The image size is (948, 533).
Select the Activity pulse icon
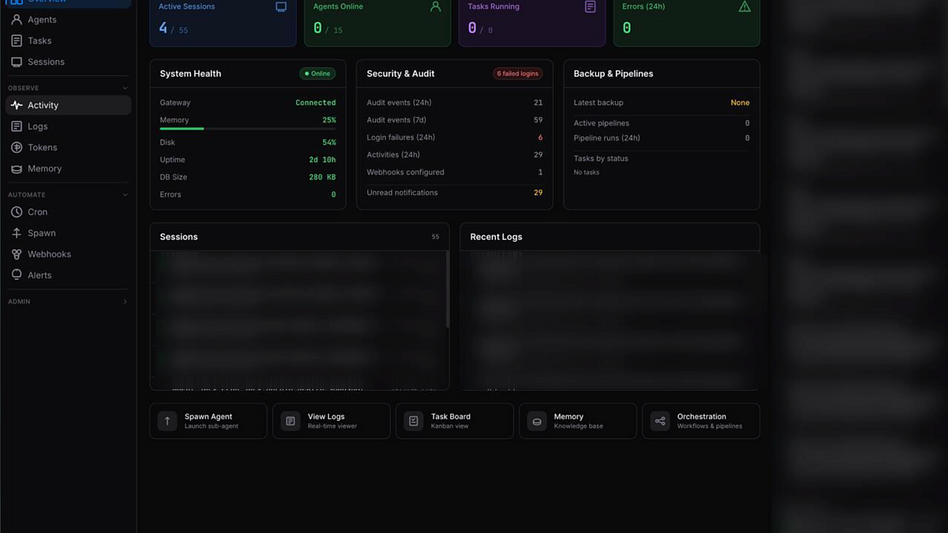pos(16,105)
